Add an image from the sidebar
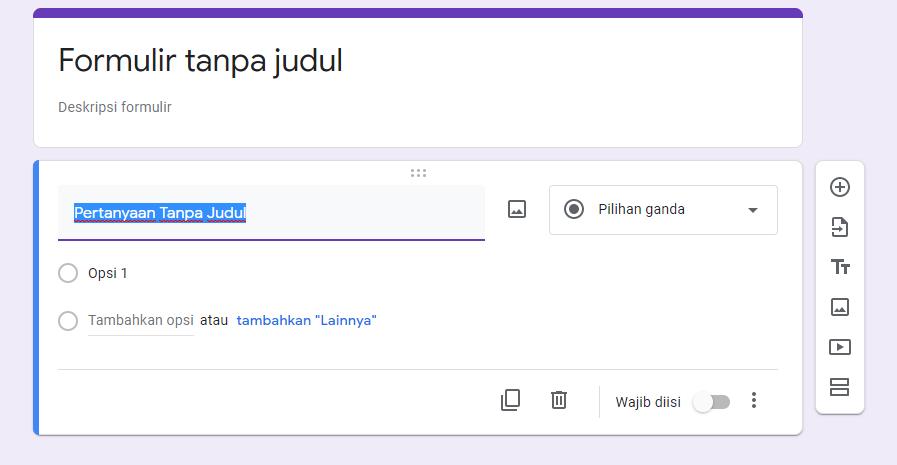The height and width of the screenshot is (465, 897). tap(839, 307)
